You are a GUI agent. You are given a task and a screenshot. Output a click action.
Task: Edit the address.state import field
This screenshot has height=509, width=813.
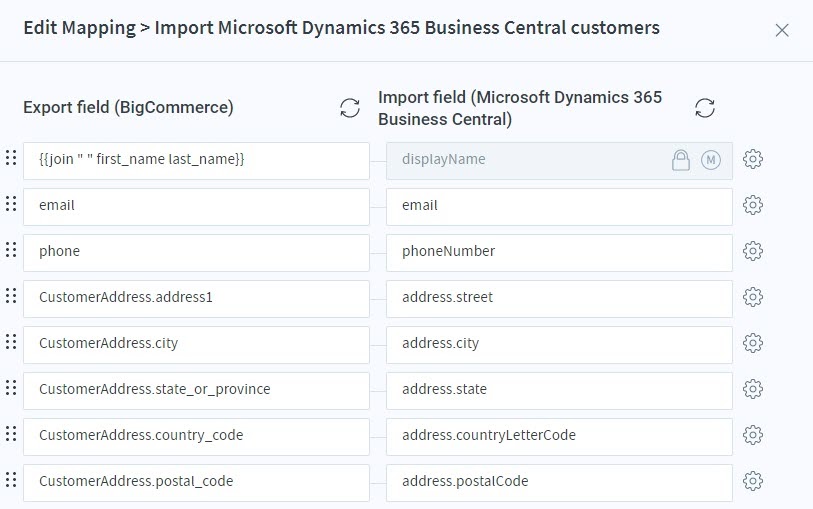click(x=559, y=391)
